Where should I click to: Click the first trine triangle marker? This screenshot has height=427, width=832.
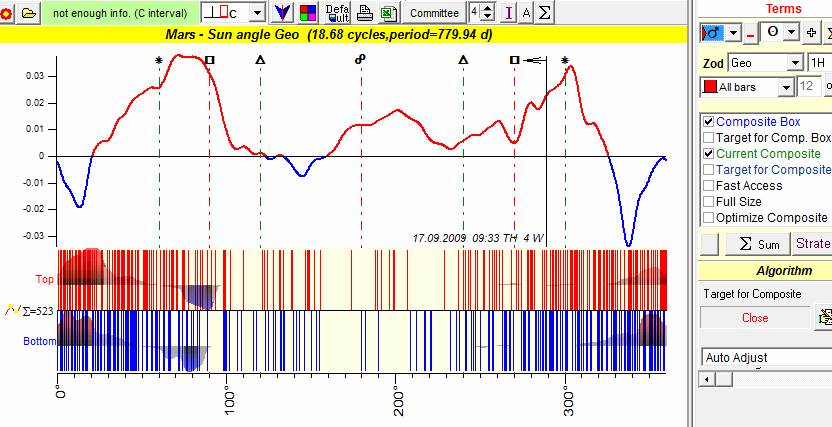[260, 60]
